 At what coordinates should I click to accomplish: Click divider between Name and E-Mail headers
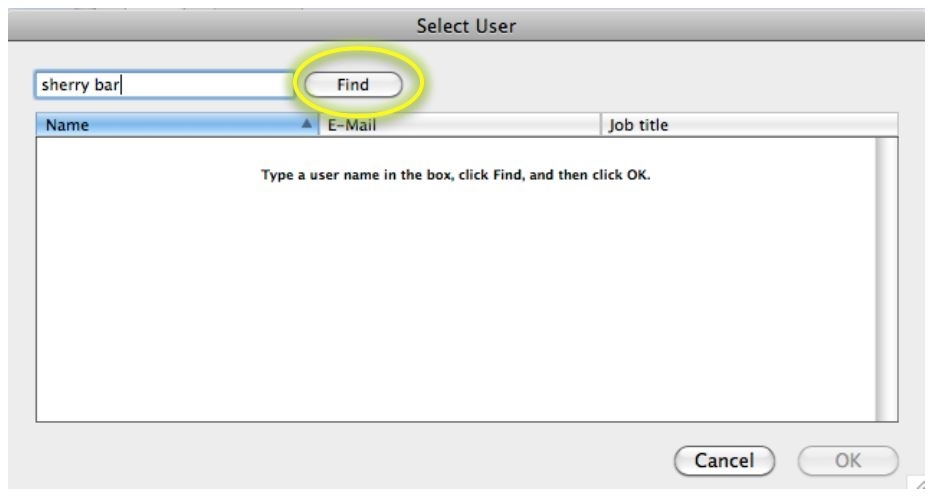click(x=318, y=126)
